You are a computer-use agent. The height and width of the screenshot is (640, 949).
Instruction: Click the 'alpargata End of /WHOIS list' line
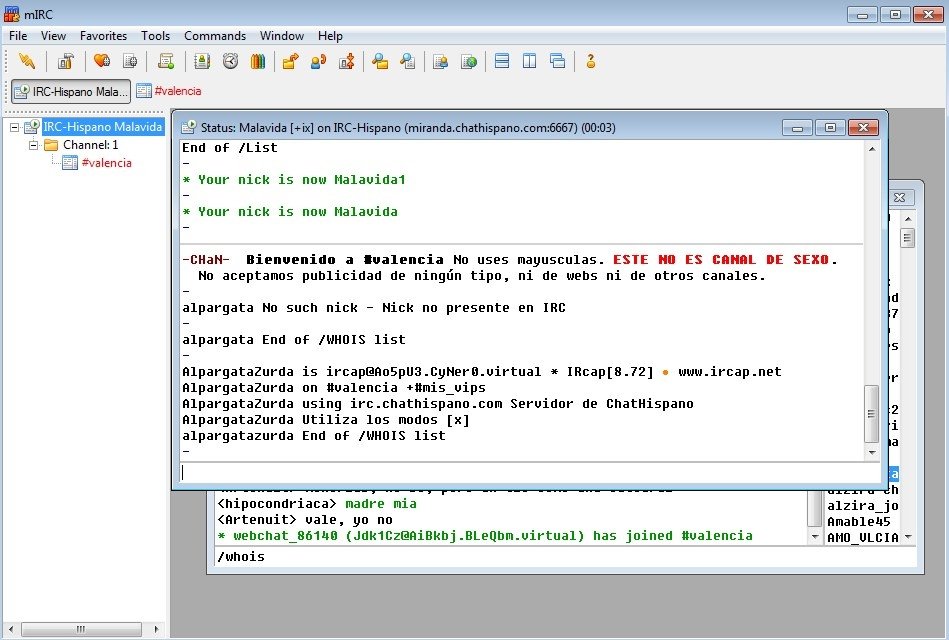click(x=294, y=340)
